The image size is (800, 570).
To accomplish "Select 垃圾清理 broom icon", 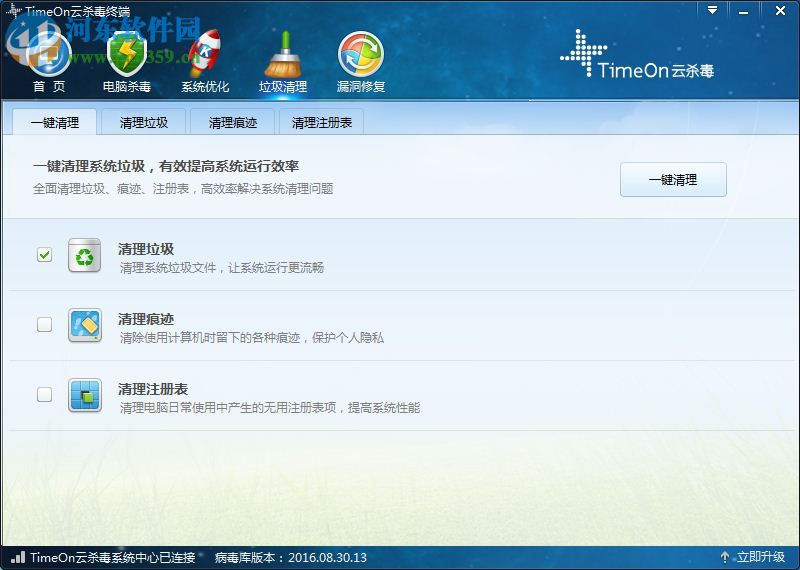I will click(x=283, y=54).
